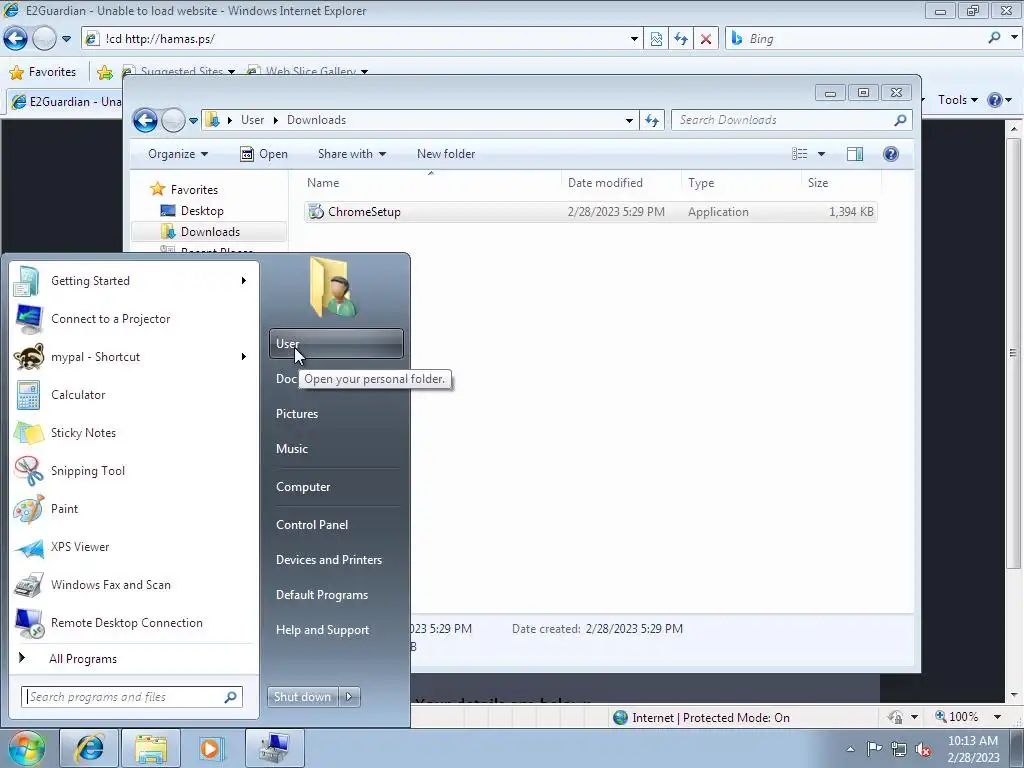
Task: Click Explorer window back arrow button
Action: tap(145, 120)
